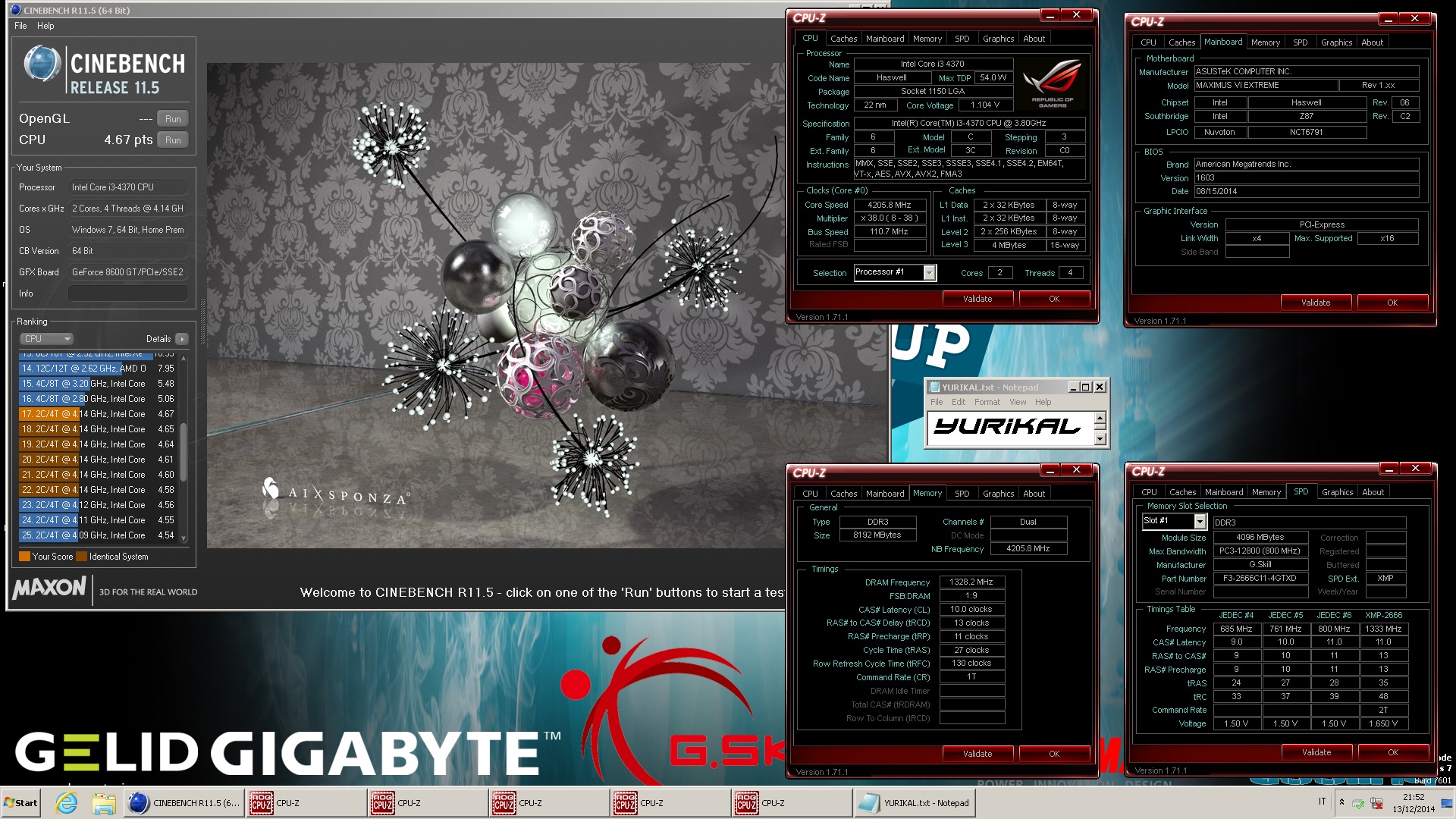Image resolution: width=1456 pixels, height=819 pixels.
Task: Click the taskbar clock showing 21:52
Action: tap(1414, 803)
